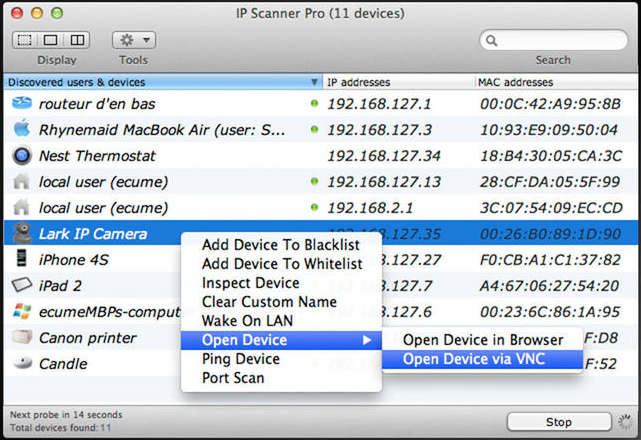Click the router icon for routeur d'en bas

(22, 103)
